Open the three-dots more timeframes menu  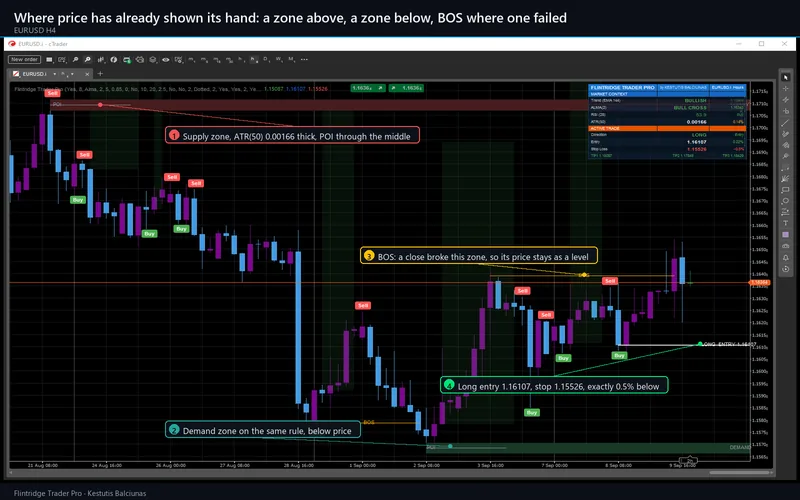point(304,59)
